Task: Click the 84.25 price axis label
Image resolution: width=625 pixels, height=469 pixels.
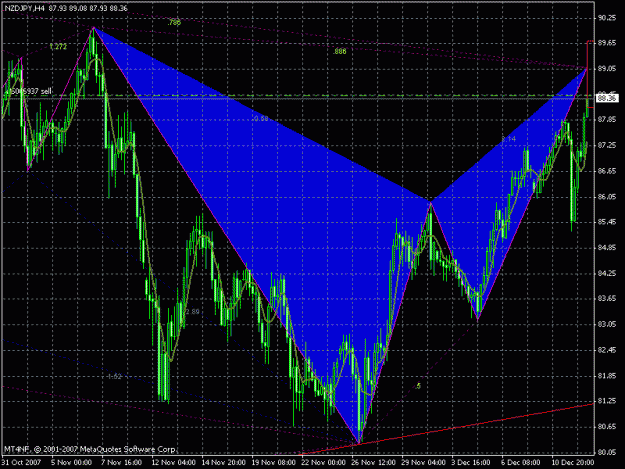Action: click(607, 273)
